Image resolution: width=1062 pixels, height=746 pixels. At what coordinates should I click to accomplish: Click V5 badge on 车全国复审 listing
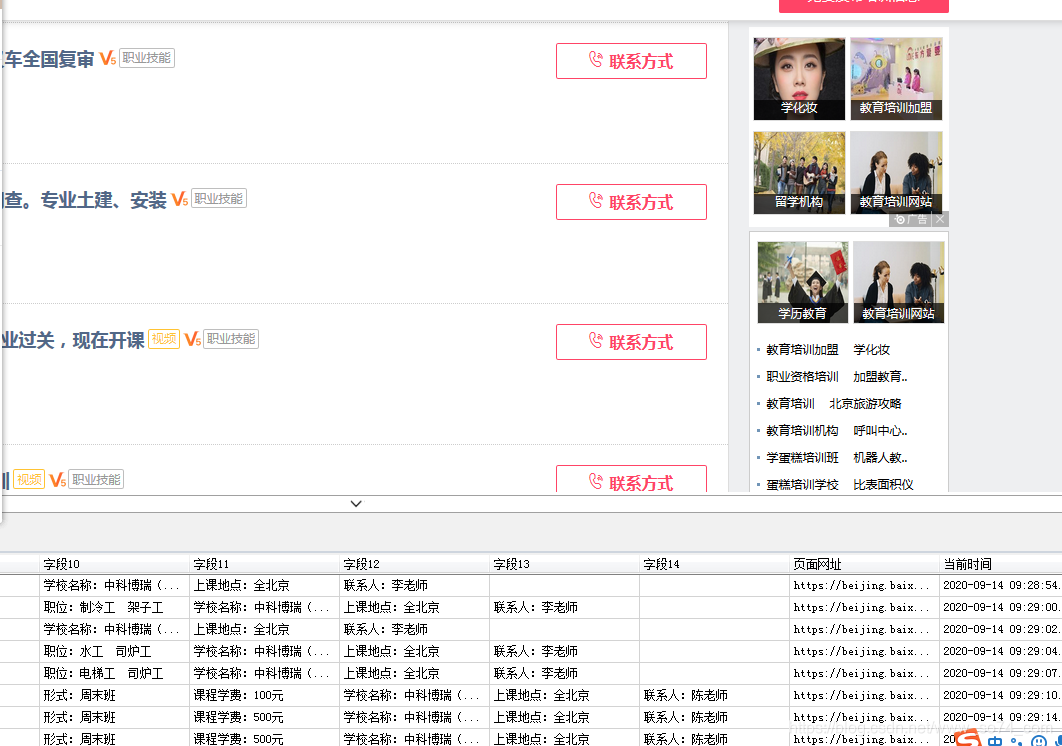[108, 59]
